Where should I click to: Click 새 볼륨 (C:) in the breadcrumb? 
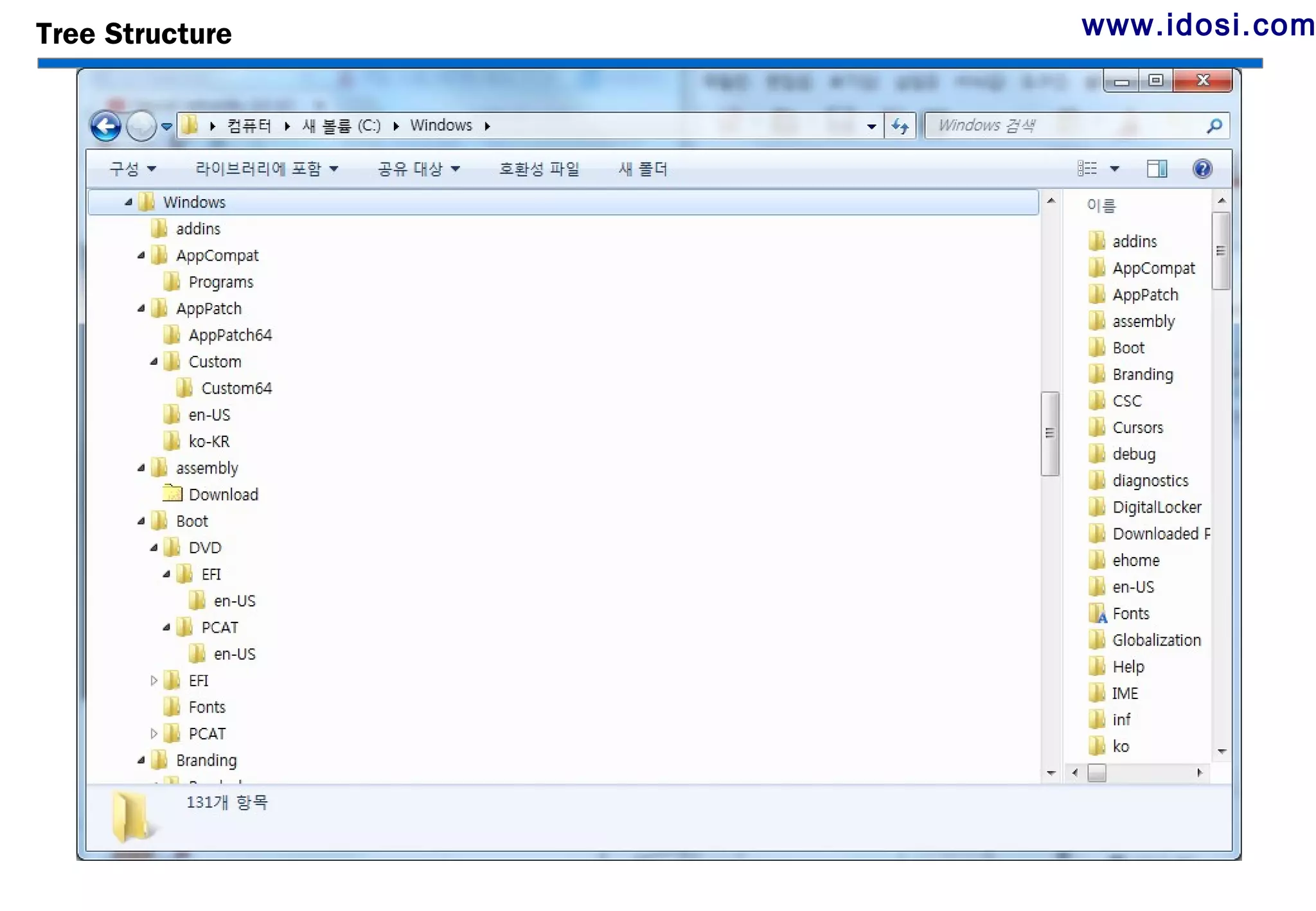tap(341, 126)
